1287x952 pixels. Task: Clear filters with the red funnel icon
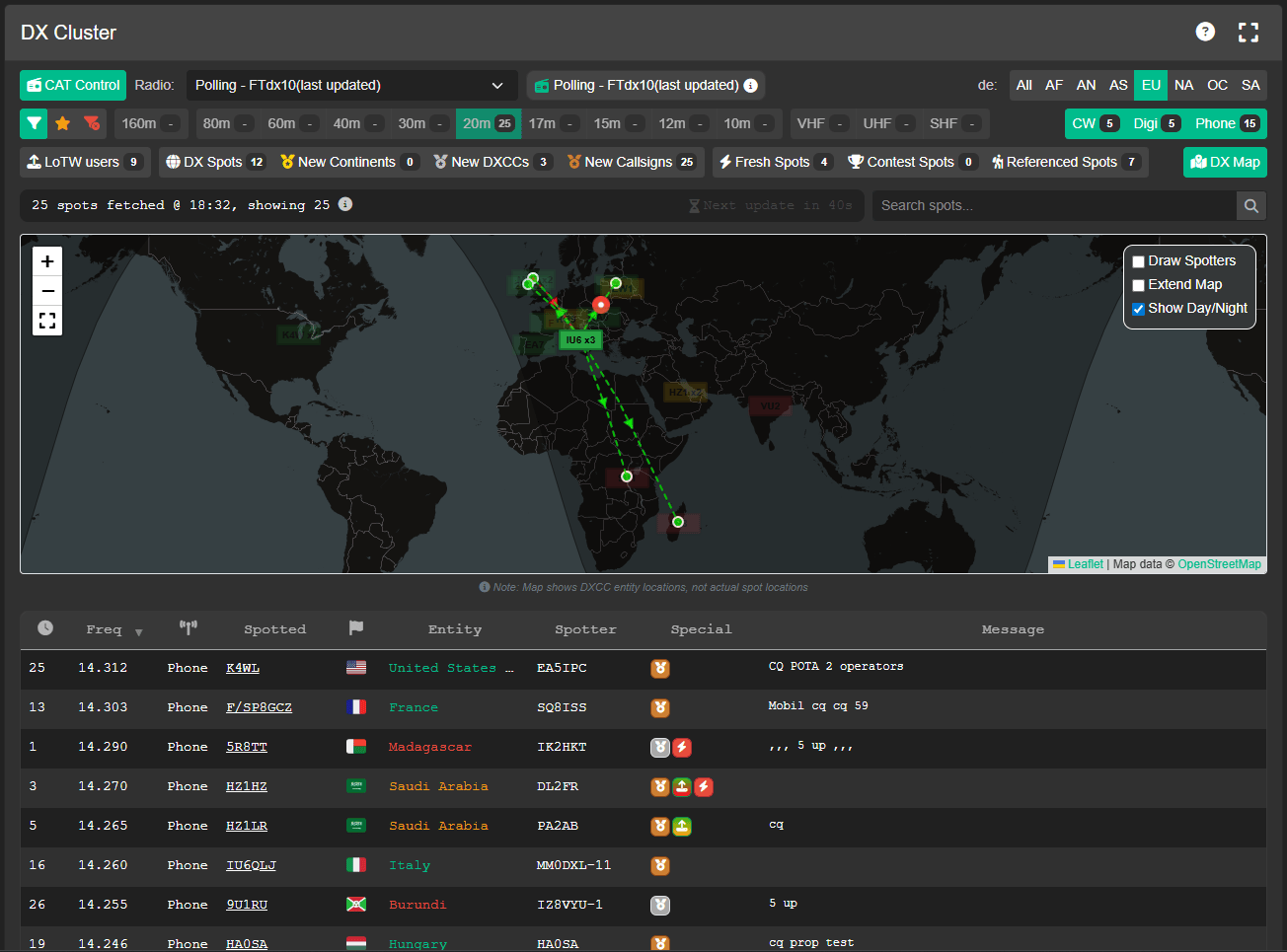[x=92, y=123]
